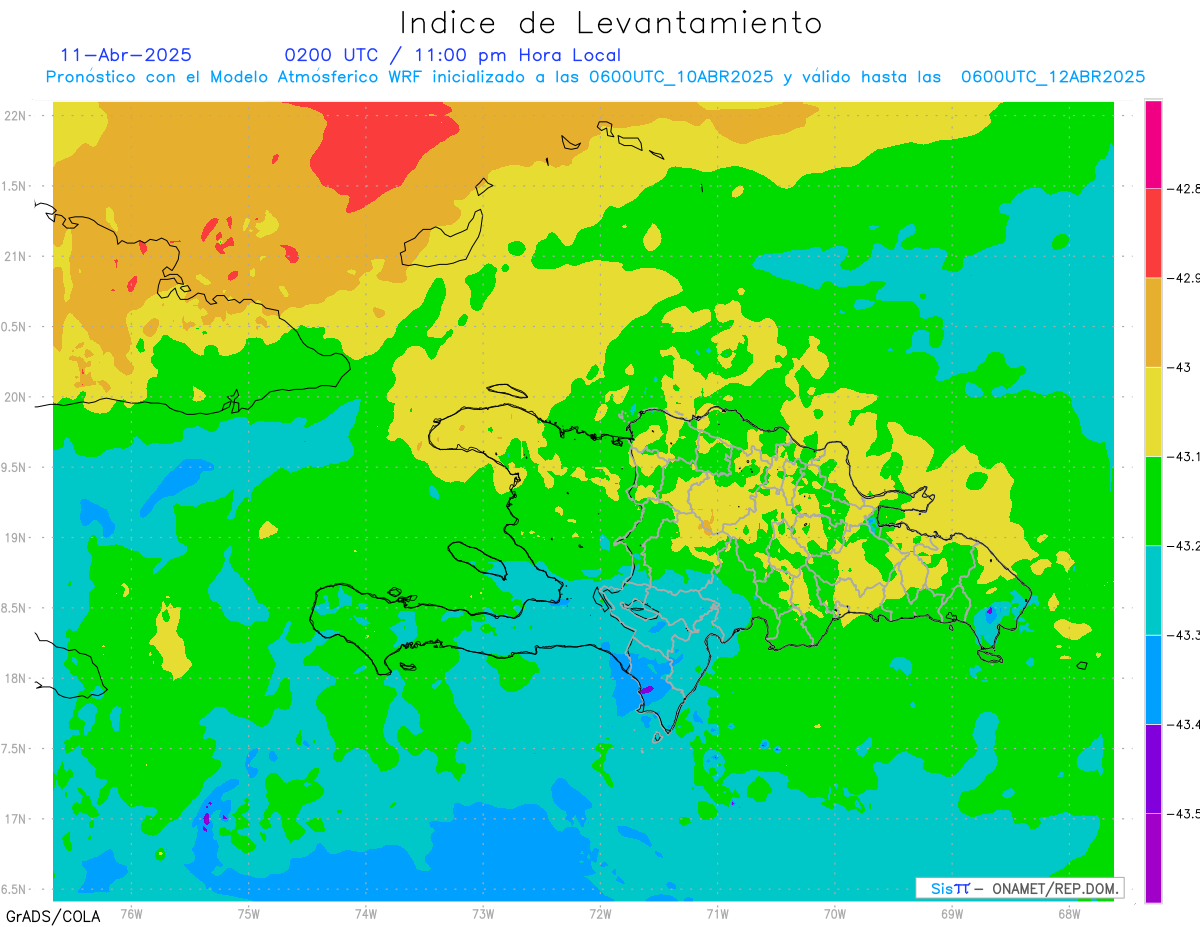Click the longitude label "76W"
This screenshot has height=927, width=1200.
131,913
